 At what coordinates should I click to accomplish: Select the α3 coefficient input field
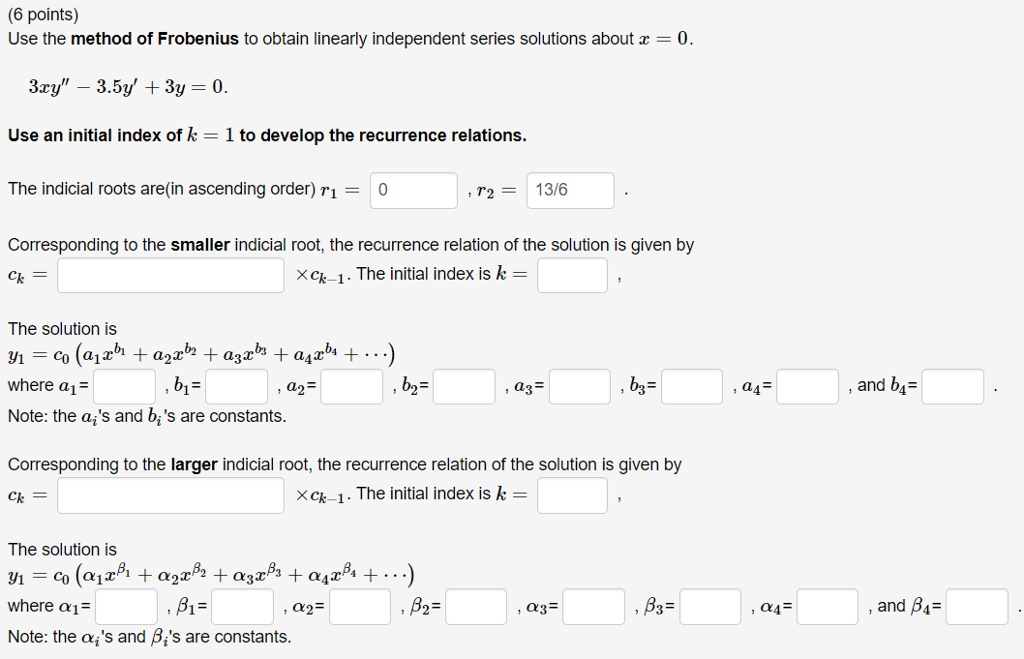pyautogui.click(x=594, y=607)
